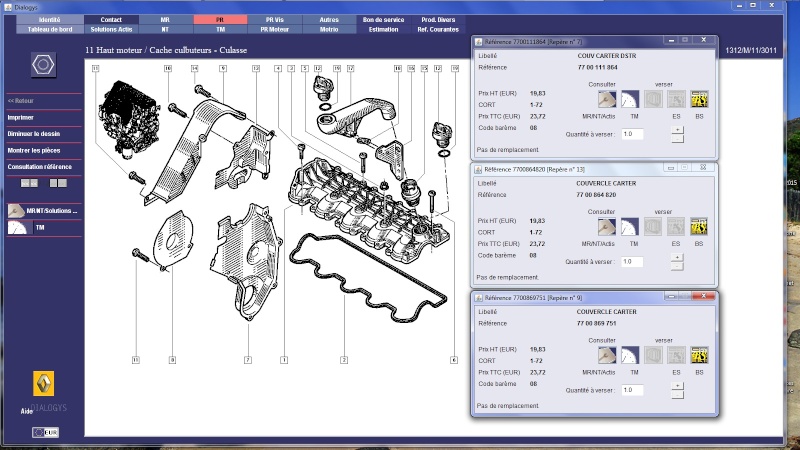The width and height of the screenshot is (800, 450).
Task: Go to Tableau de bord
Action: [50, 29]
